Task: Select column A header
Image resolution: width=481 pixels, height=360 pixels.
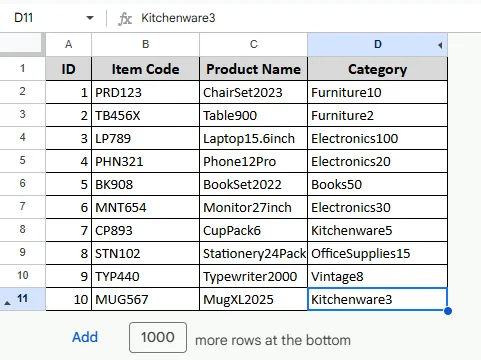Action: tap(69, 44)
